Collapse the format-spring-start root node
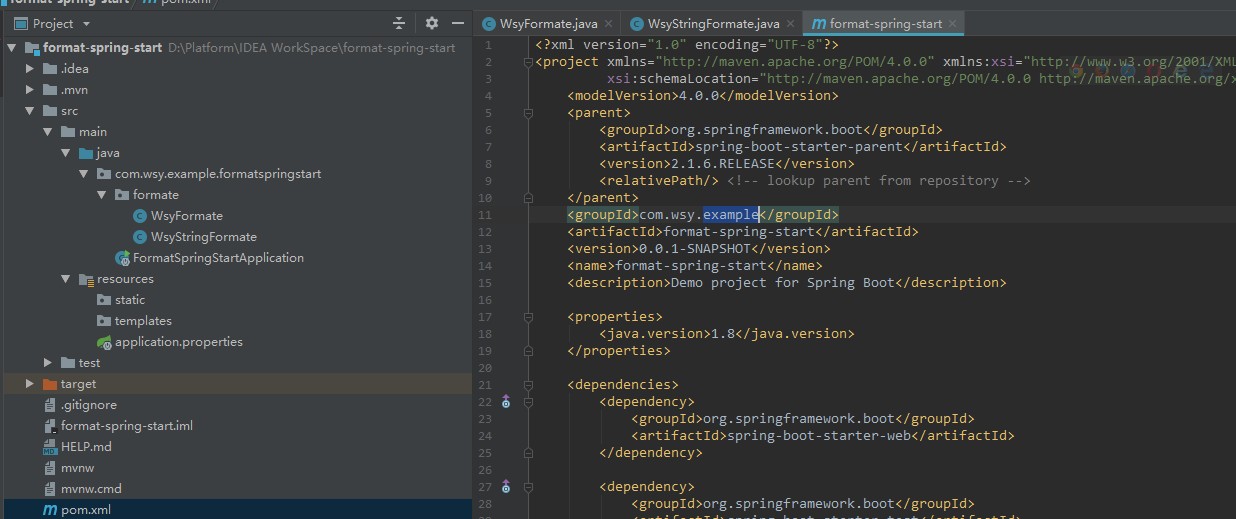This screenshot has width=1236, height=519. tap(12, 47)
